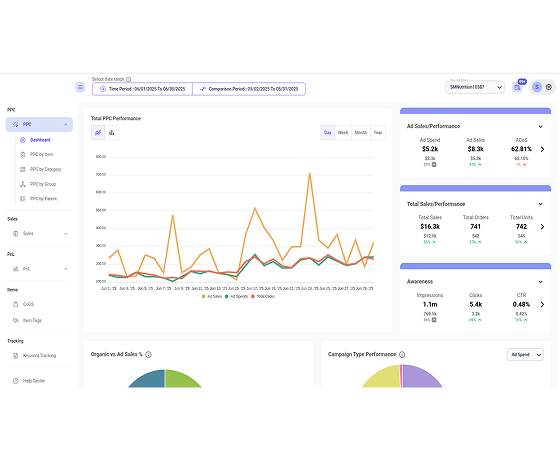Collapse the Ad Sales/Performance card chevron
560x460 pixels.
540,126
